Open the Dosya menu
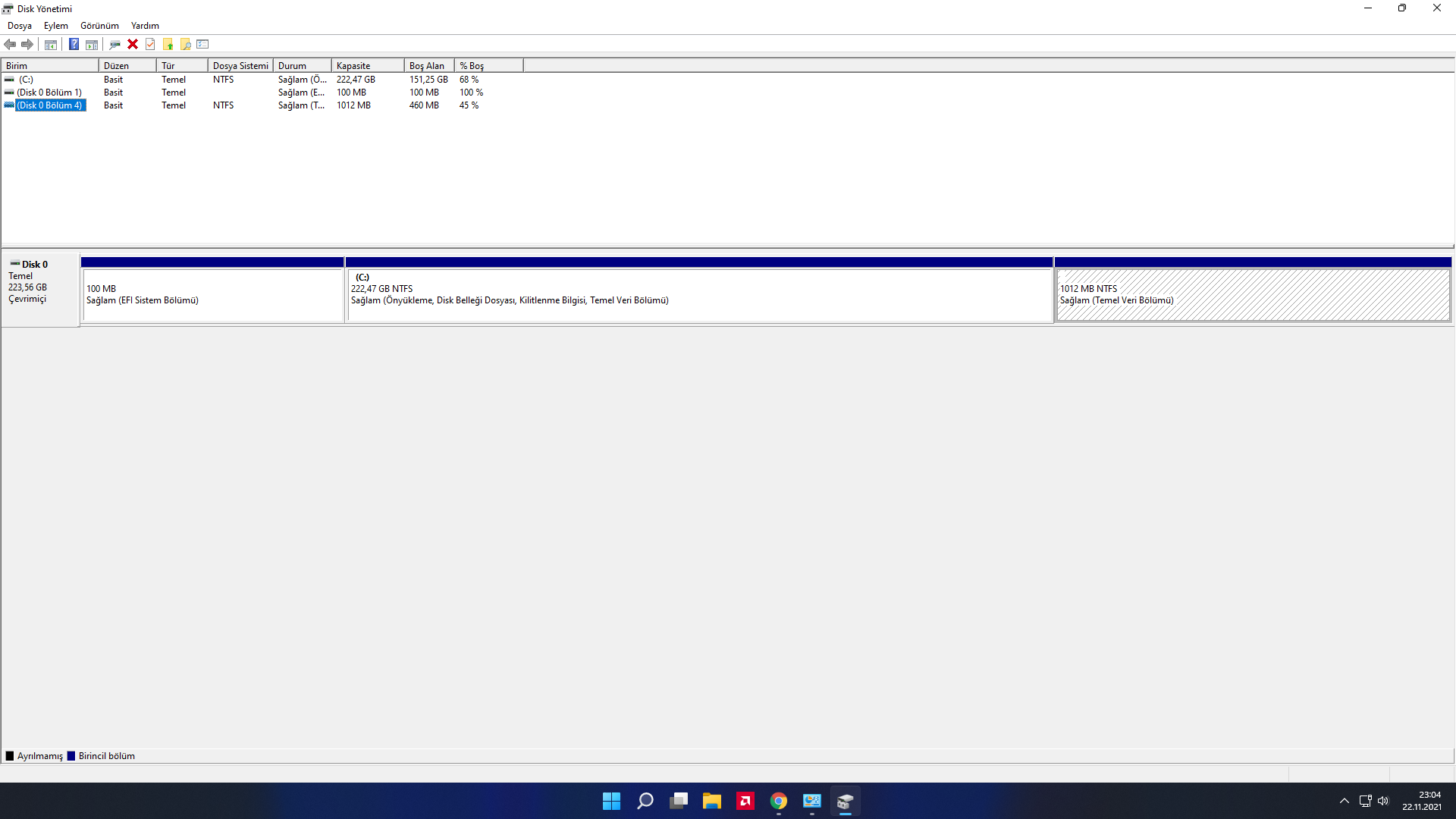Image resolution: width=1456 pixels, height=819 pixels. (x=20, y=26)
